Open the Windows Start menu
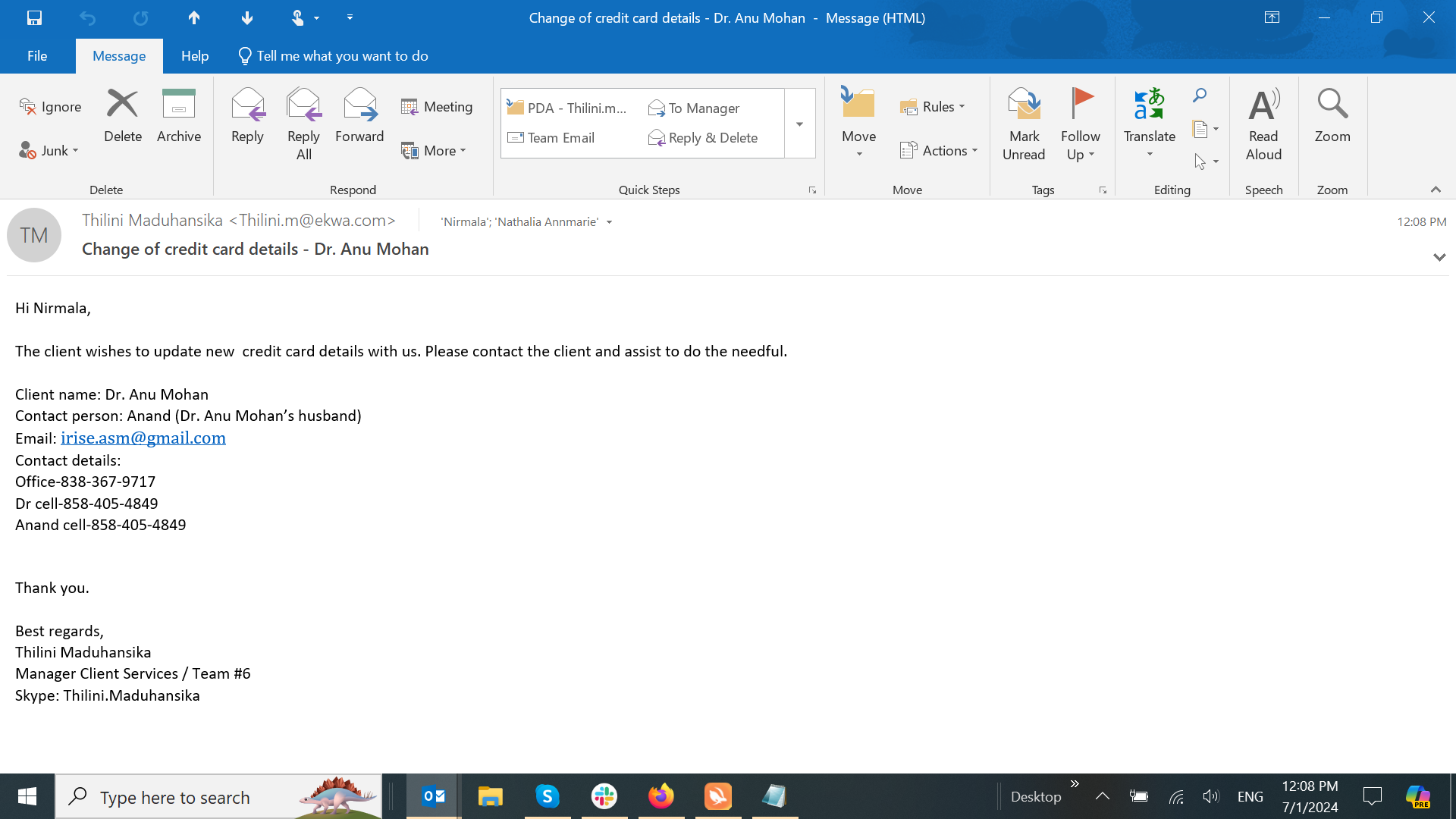This screenshot has width=1456, height=819. click(27, 796)
